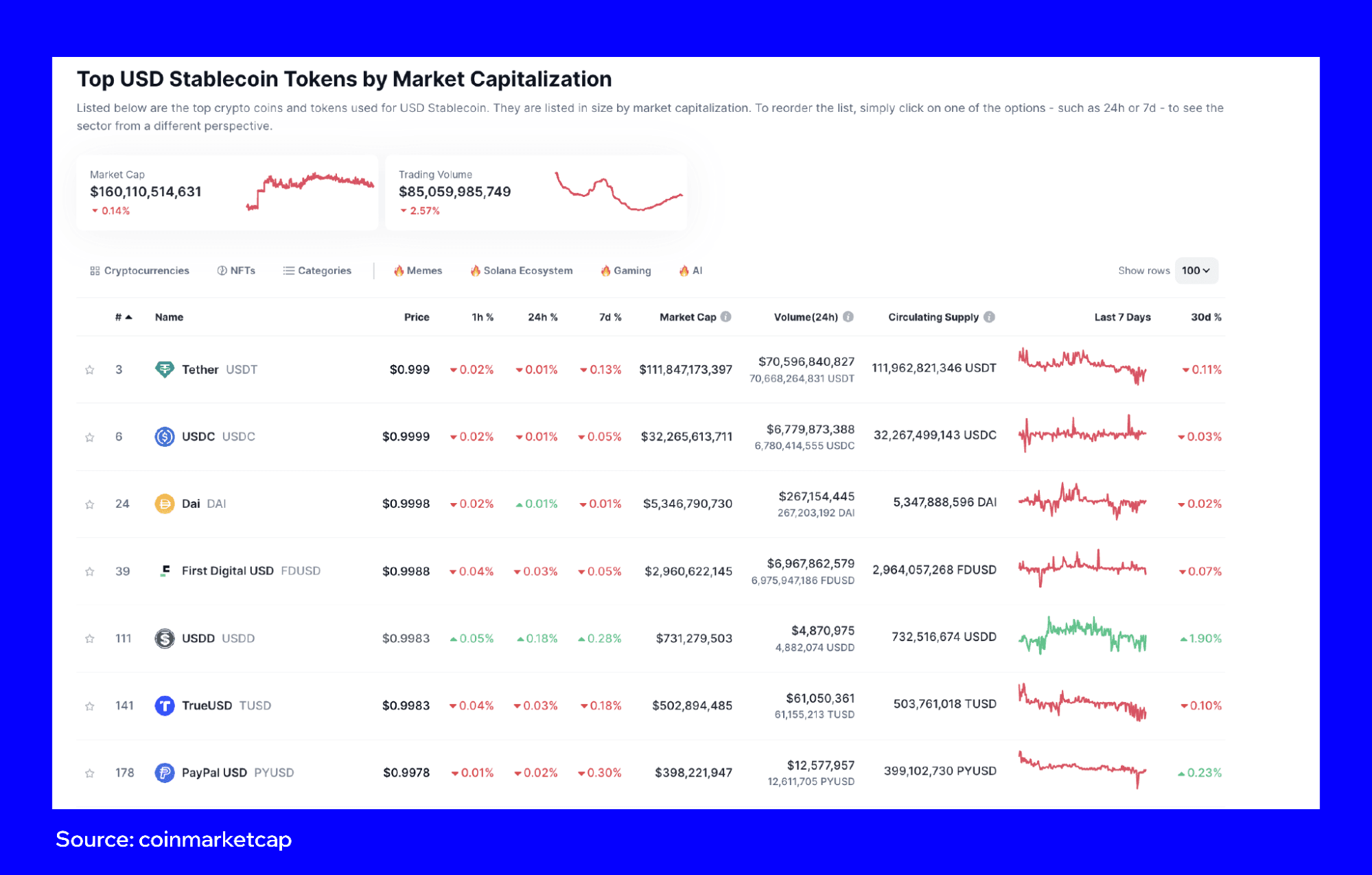Click the First Digital USD logo icon
The height and width of the screenshot is (875, 1372).
165,571
